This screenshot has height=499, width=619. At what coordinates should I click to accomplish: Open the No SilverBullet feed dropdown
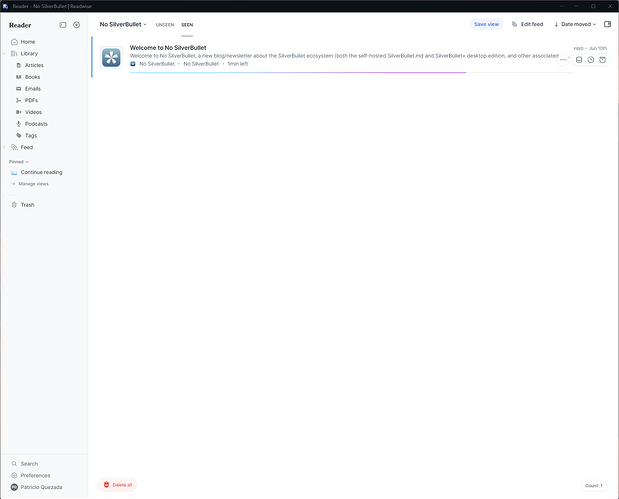[x=123, y=24]
